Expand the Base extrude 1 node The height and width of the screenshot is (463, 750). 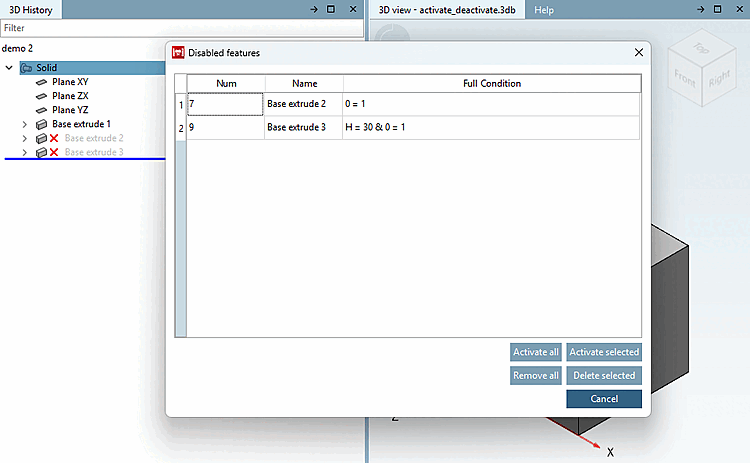pos(24,124)
